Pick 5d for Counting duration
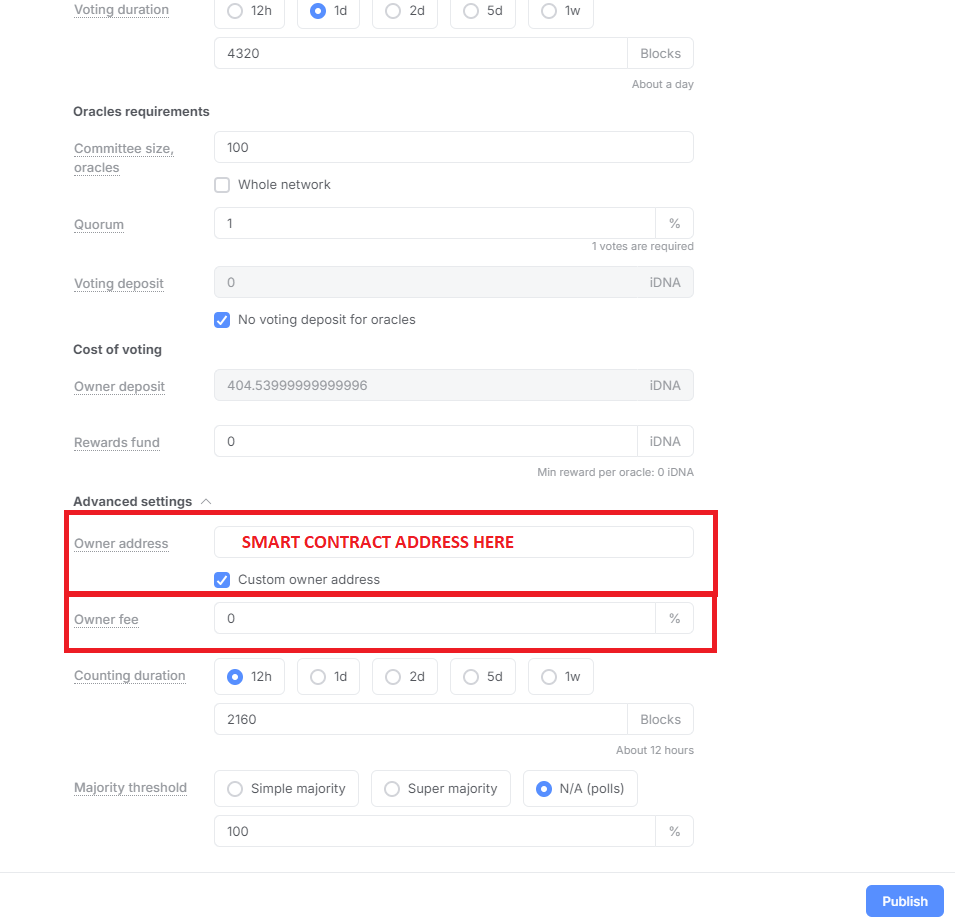The width and height of the screenshot is (955, 924). [x=483, y=677]
